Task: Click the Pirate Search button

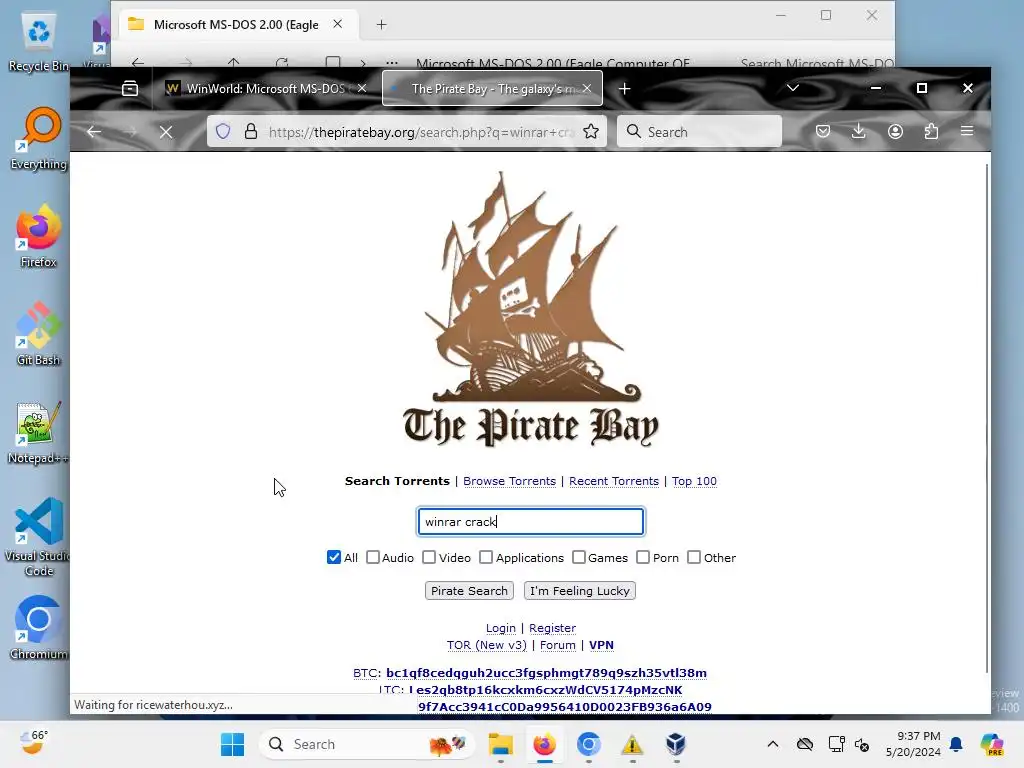Action: point(469,590)
